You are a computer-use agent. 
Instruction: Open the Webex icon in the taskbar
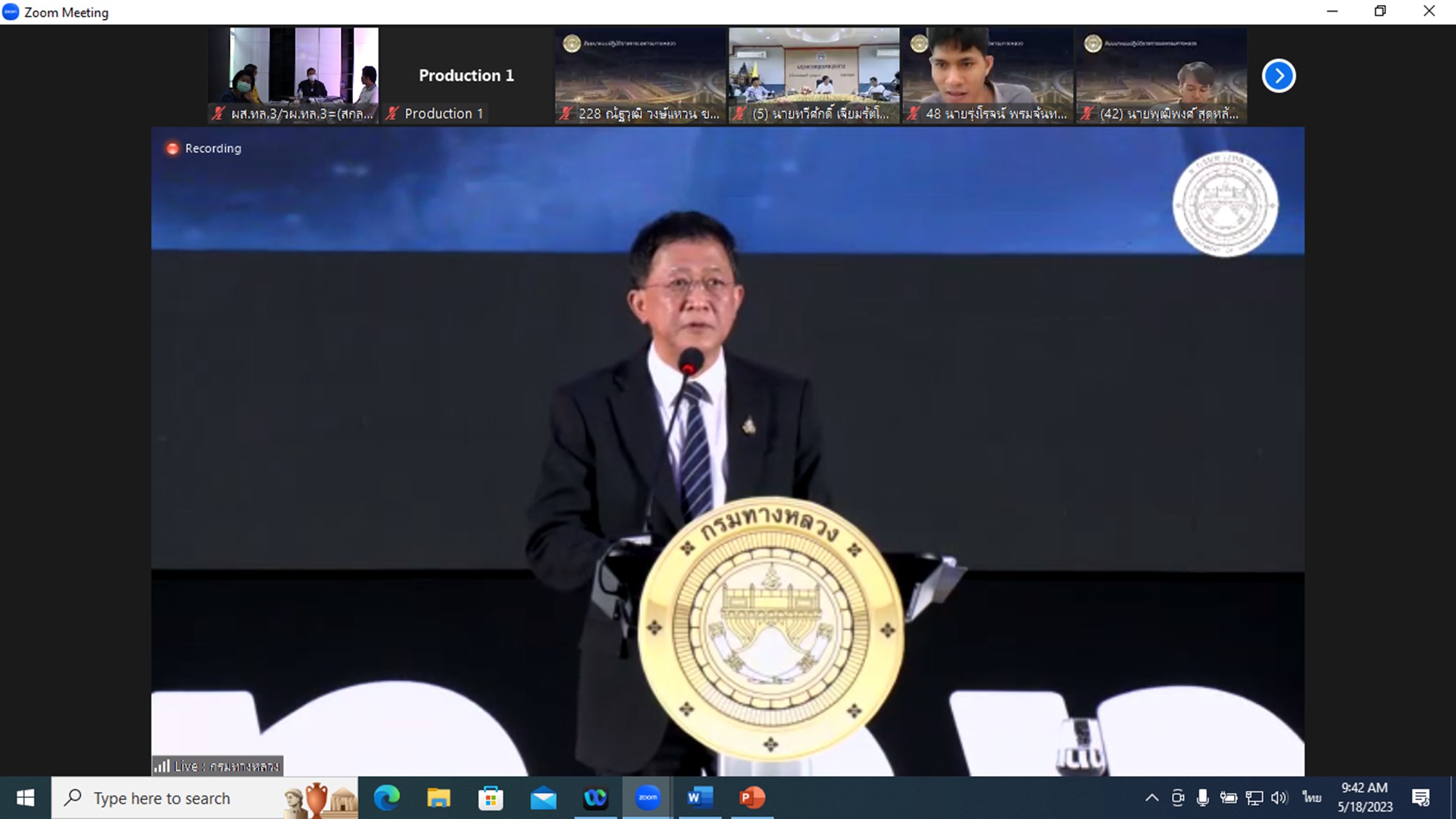(x=596, y=798)
